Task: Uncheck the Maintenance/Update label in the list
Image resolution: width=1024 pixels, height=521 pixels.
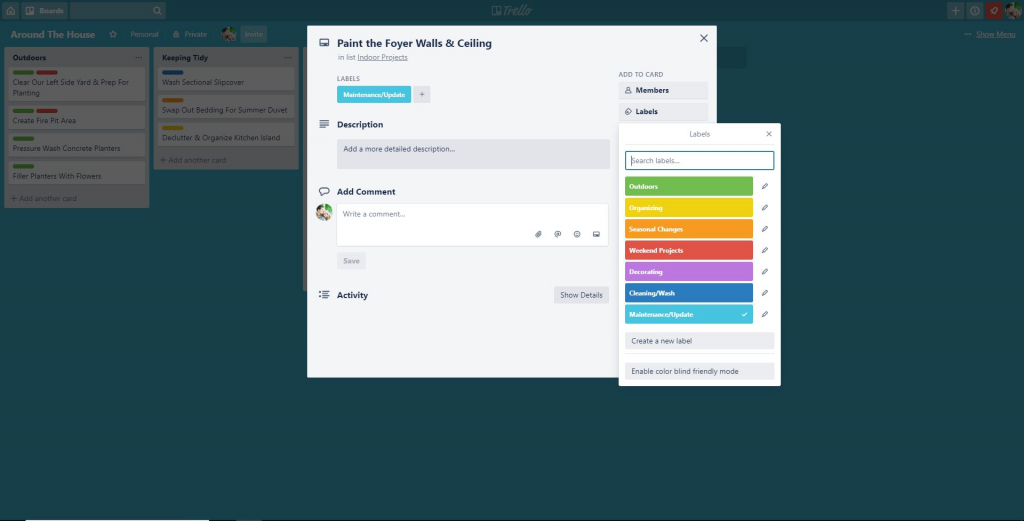Action: [688, 314]
